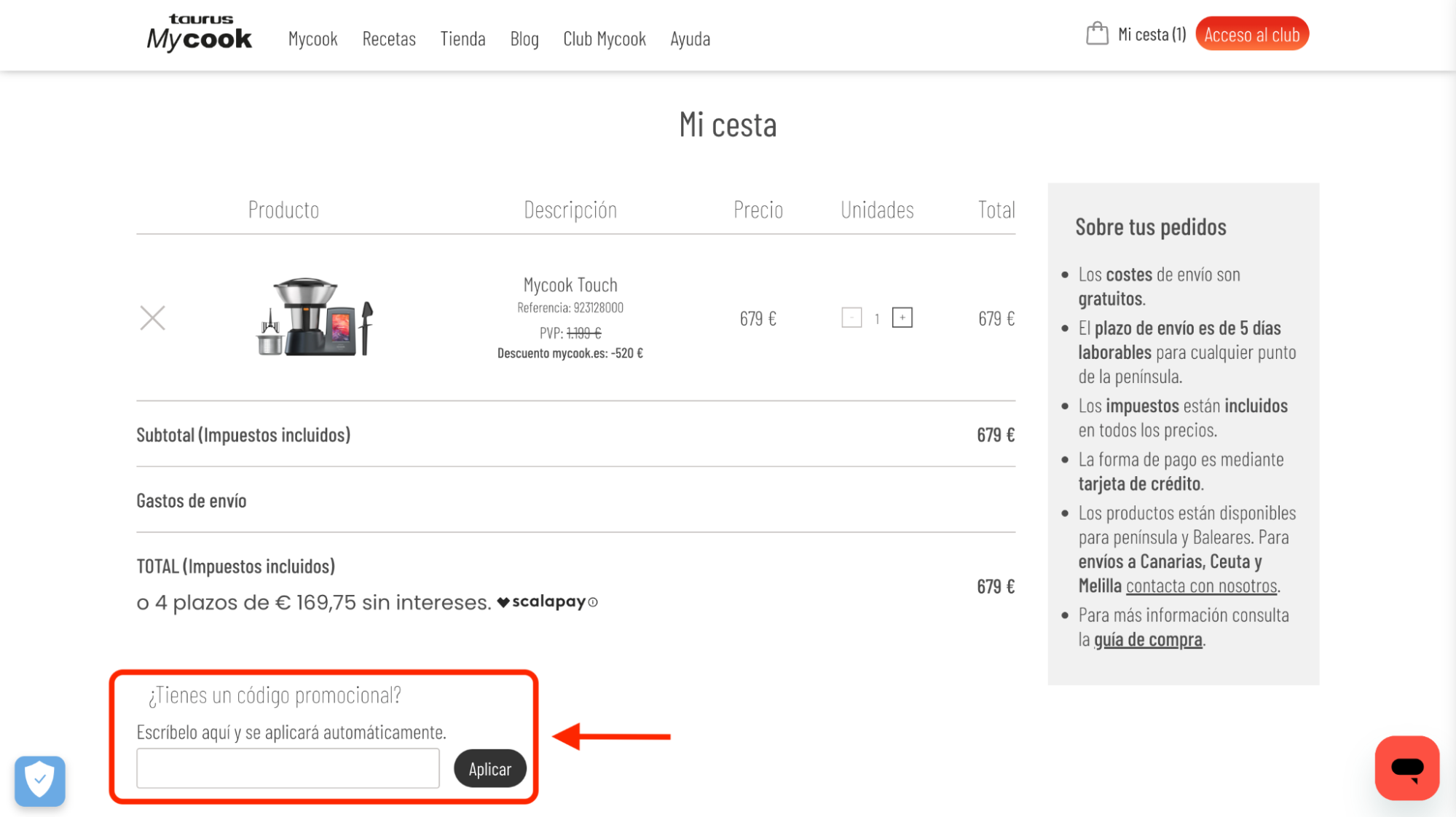Click the costes de envío son gratuitos bullet
Image resolution: width=1456 pixels, height=817 pixels.
point(1159,286)
